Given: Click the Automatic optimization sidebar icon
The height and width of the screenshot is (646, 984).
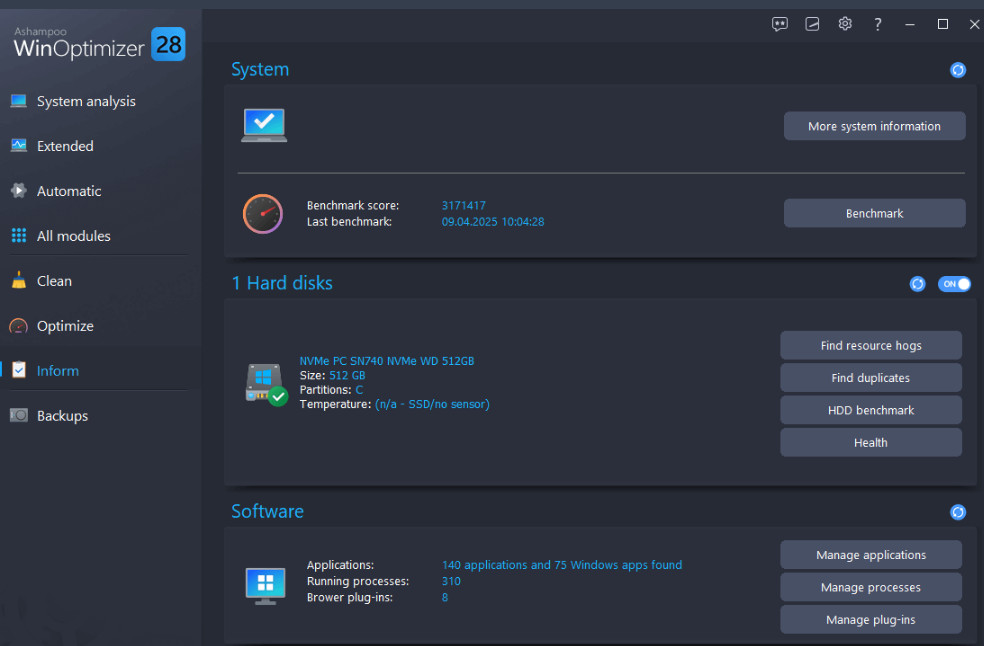Looking at the screenshot, I should (x=18, y=190).
